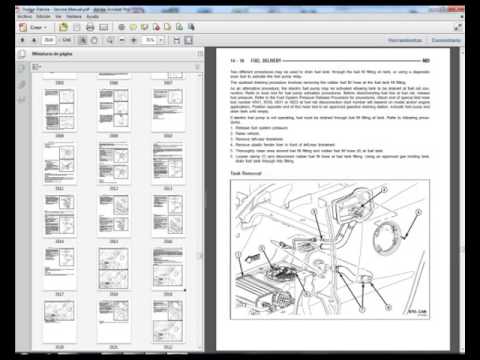Click the zoom percentage field
Image resolution: width=480 pixels, height=360 pixels.
tap(150, 40)
